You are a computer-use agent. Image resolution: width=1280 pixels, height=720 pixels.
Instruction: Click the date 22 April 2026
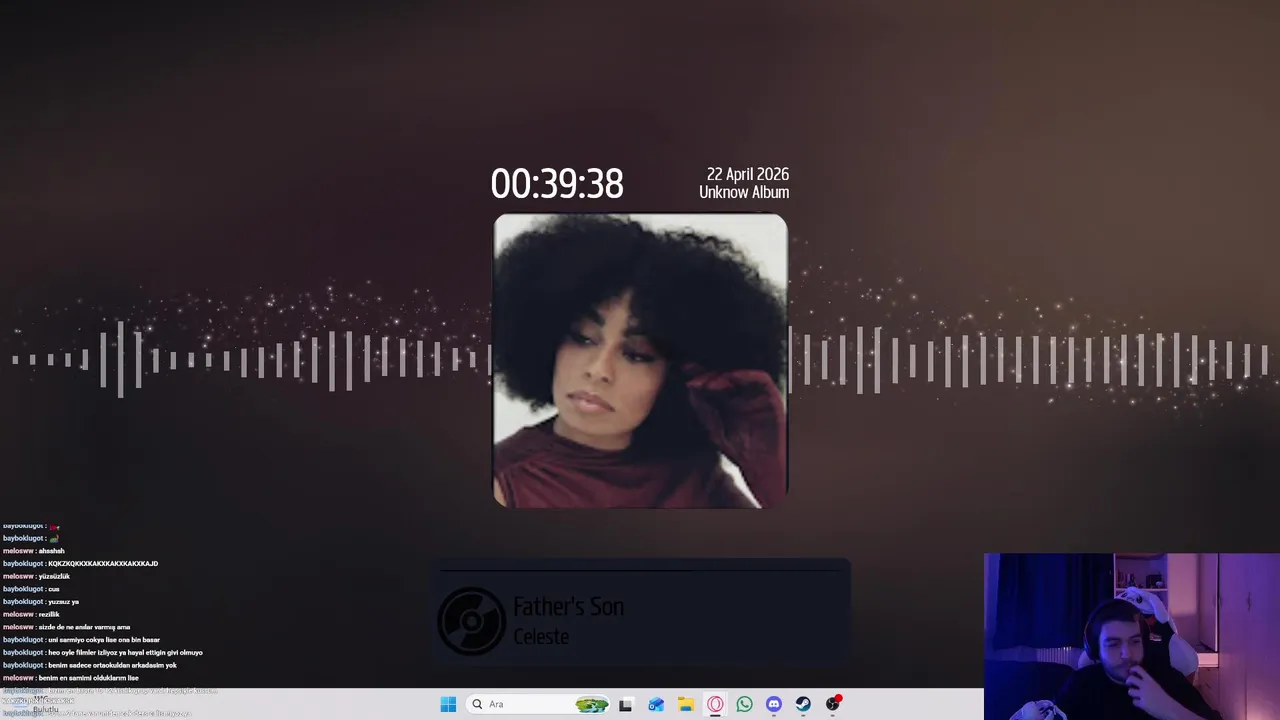[748, 175]
